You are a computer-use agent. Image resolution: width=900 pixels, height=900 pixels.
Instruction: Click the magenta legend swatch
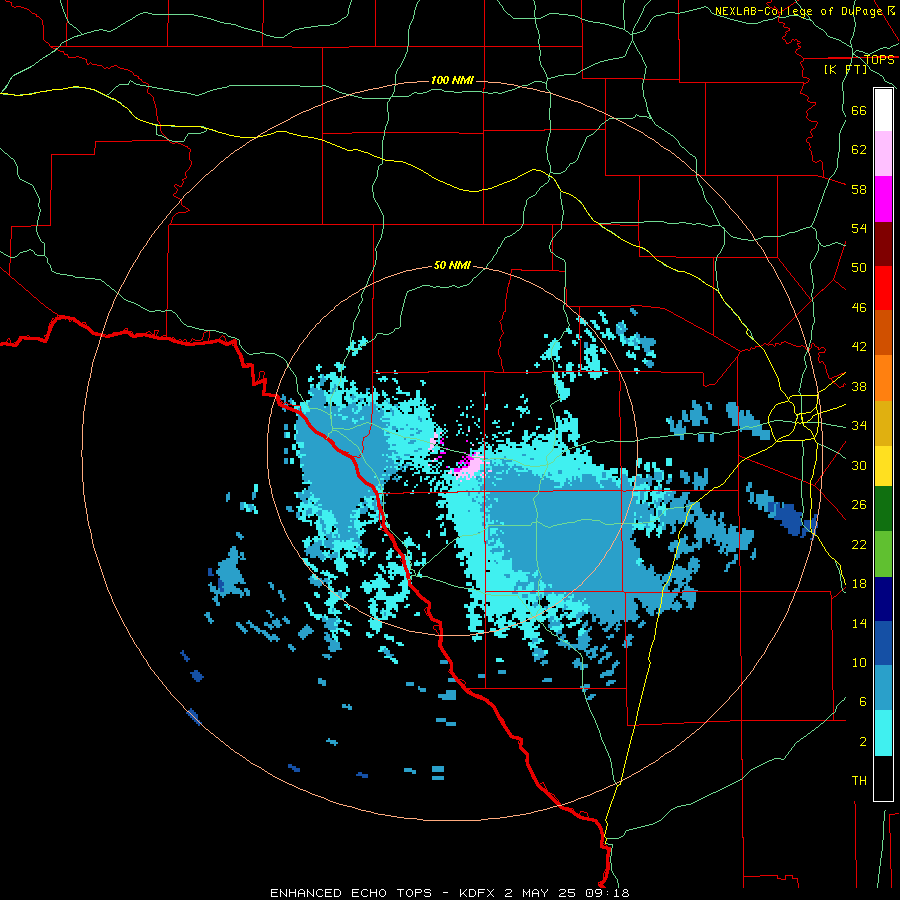tap(883, 199)
